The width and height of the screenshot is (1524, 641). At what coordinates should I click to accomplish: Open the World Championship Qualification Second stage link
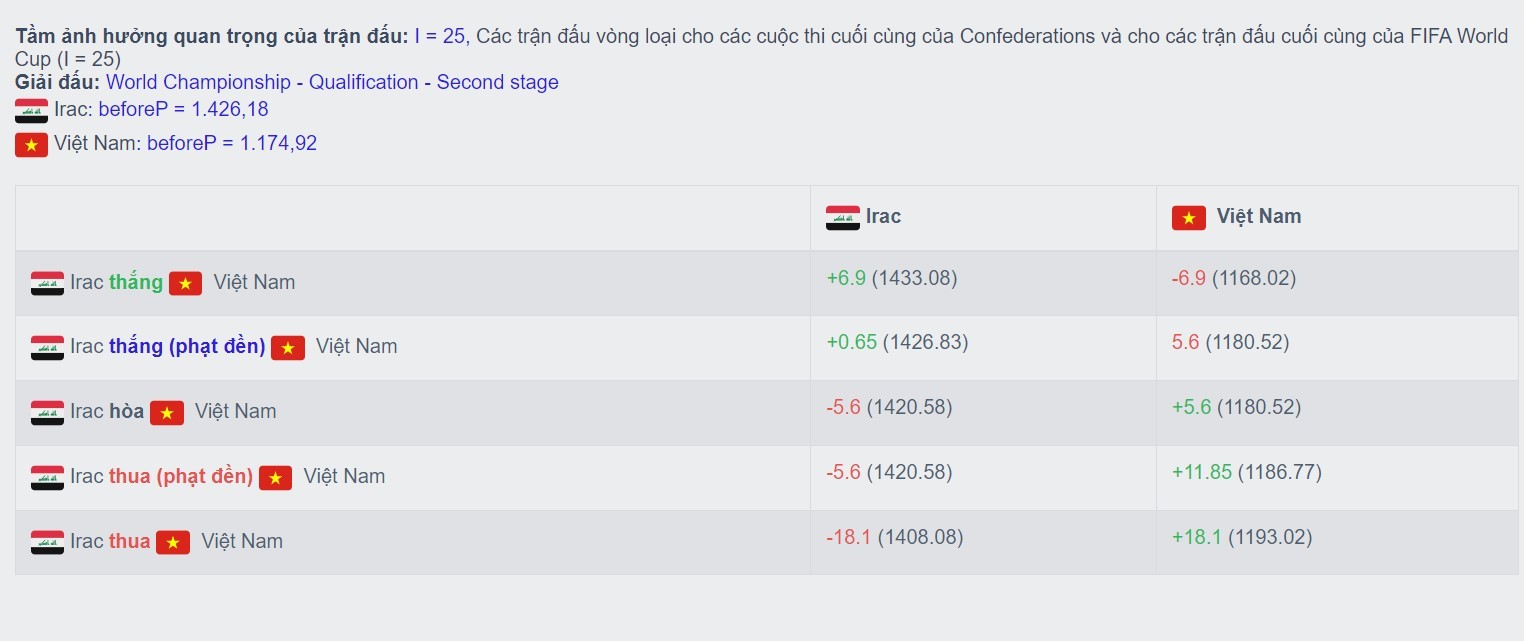coord(332,82)
